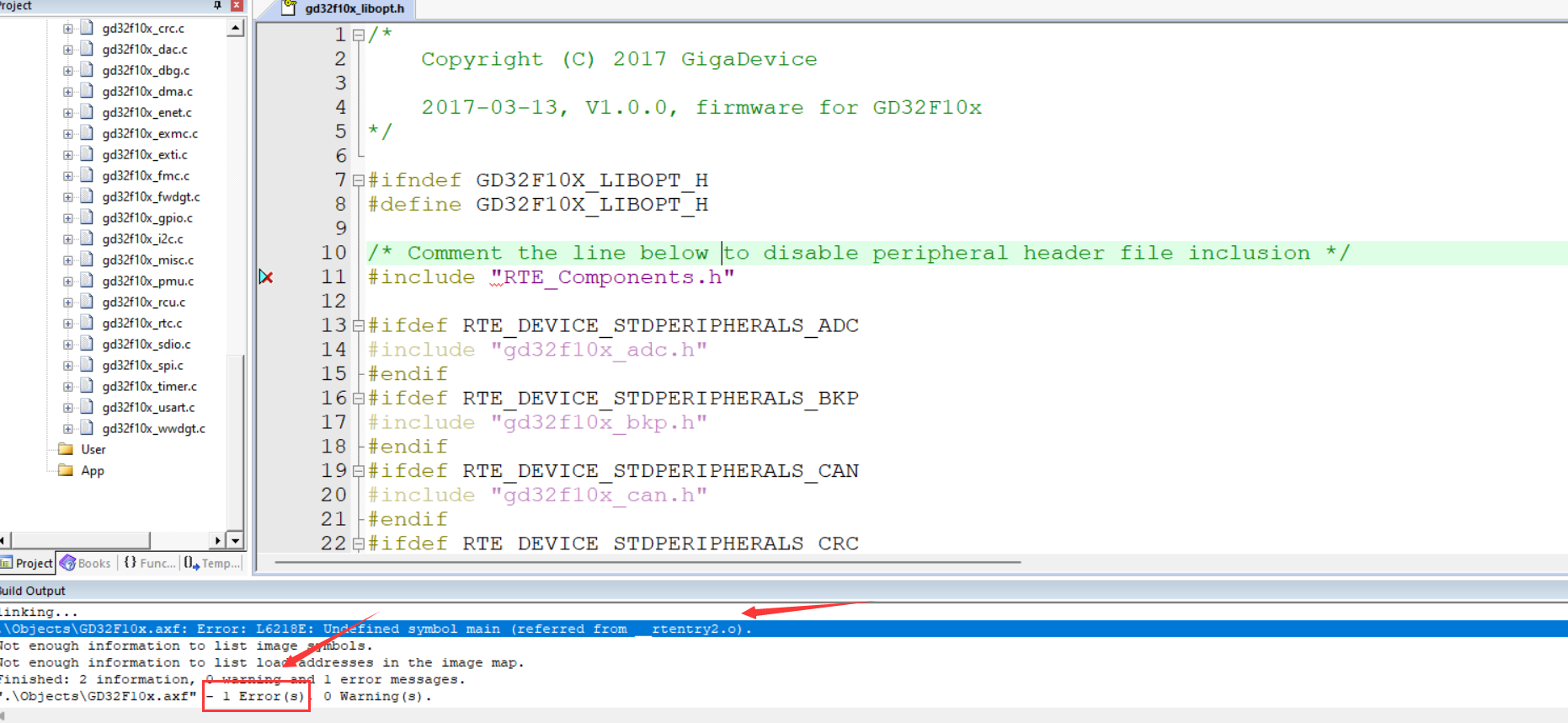The width and height of the screenshot is (1568, 723).
Task: Expand the gd32f10x_dbg.c tree node
Action: (68, 71)
